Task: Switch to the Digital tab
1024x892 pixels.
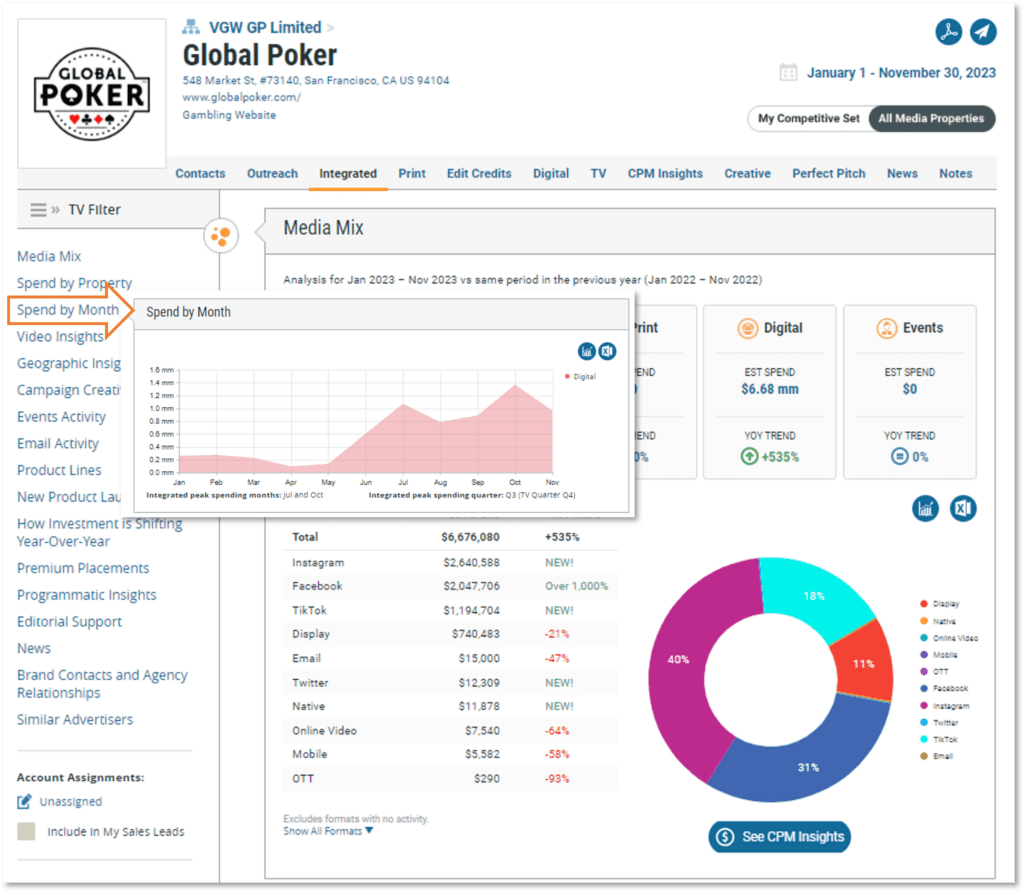Action: tap(551, 173)
